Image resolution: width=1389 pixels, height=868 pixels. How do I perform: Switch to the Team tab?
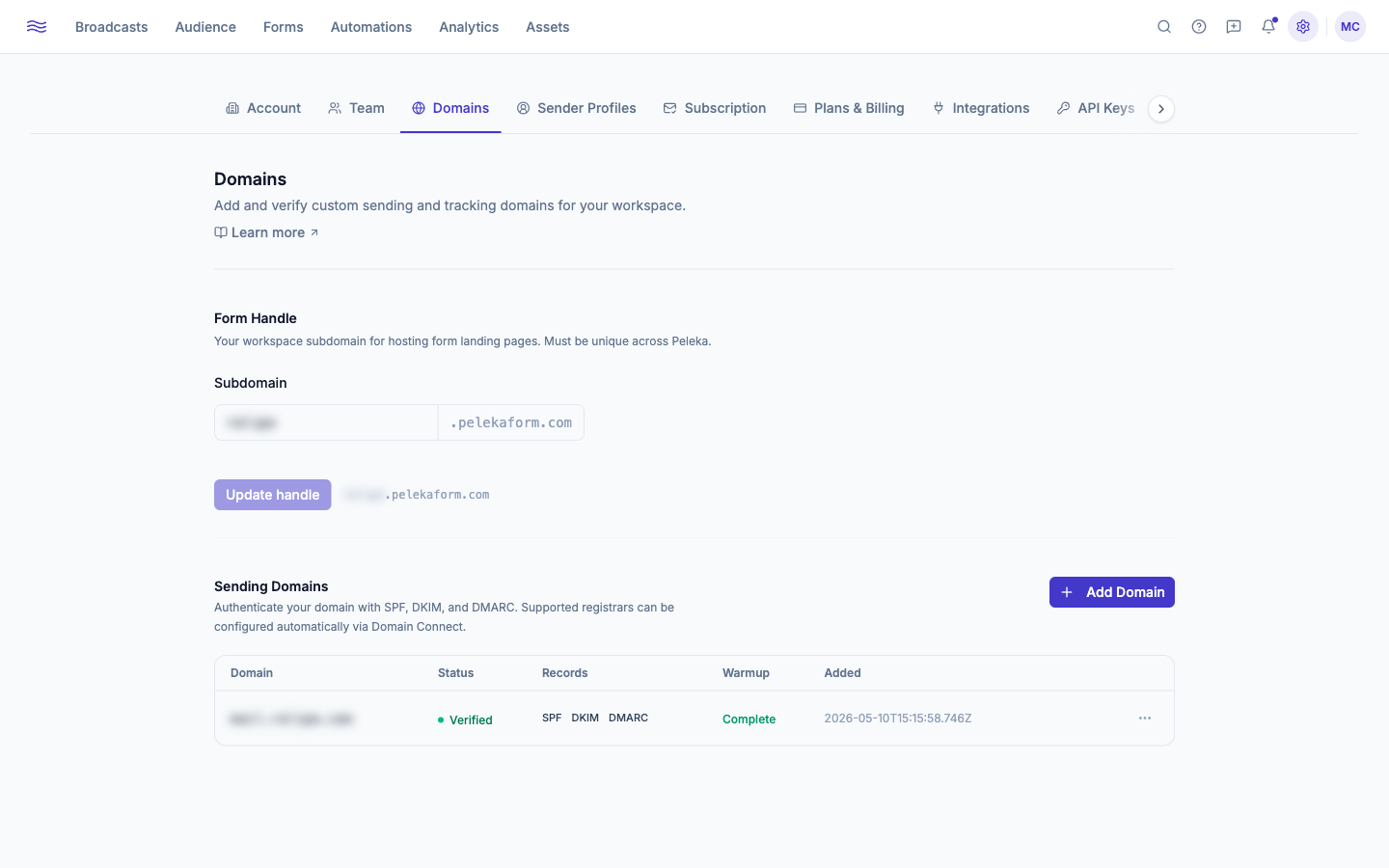pyautogui.click(x=356, y=108)
